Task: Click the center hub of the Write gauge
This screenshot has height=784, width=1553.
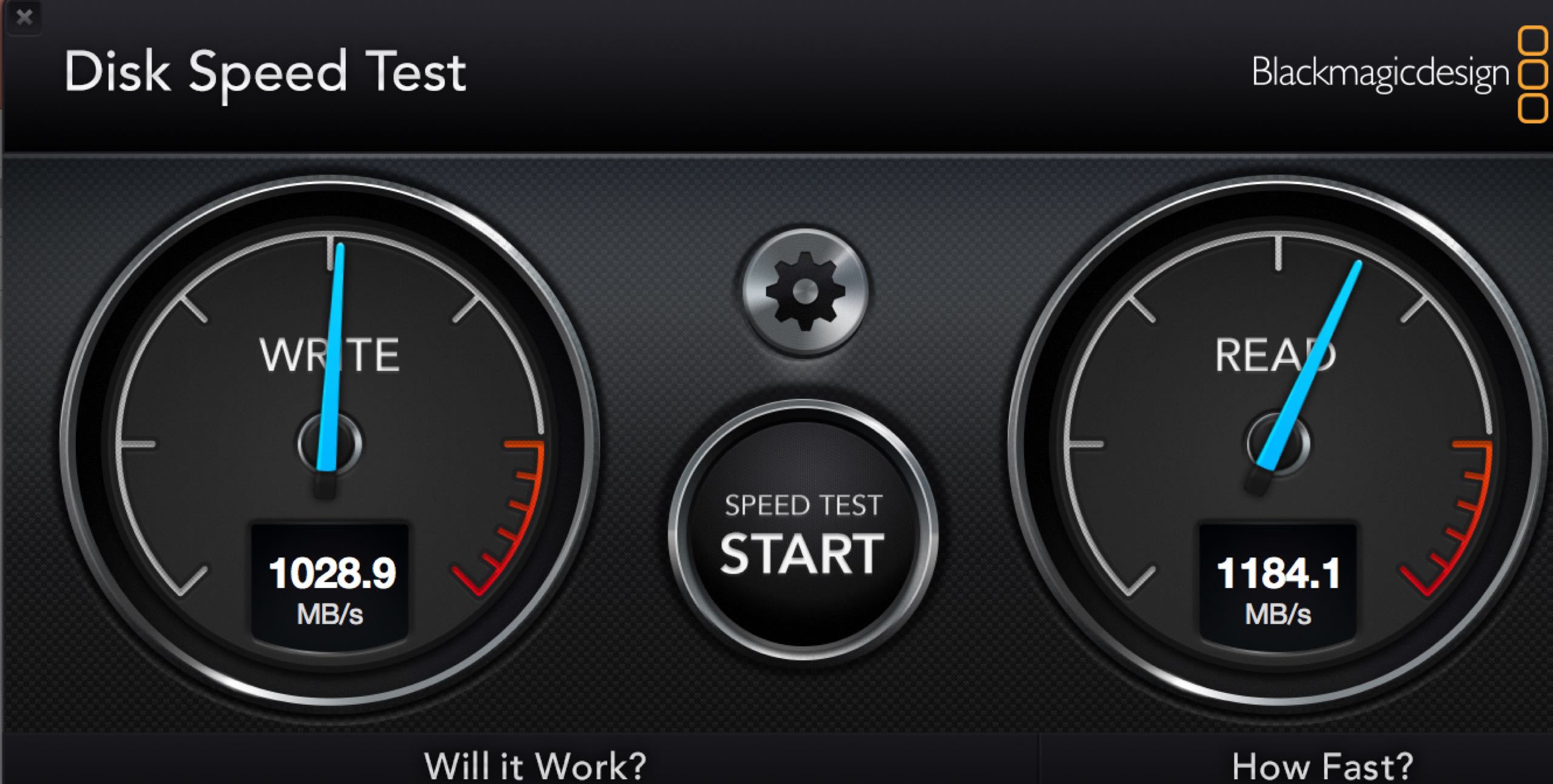Action: tap(330, 443)
